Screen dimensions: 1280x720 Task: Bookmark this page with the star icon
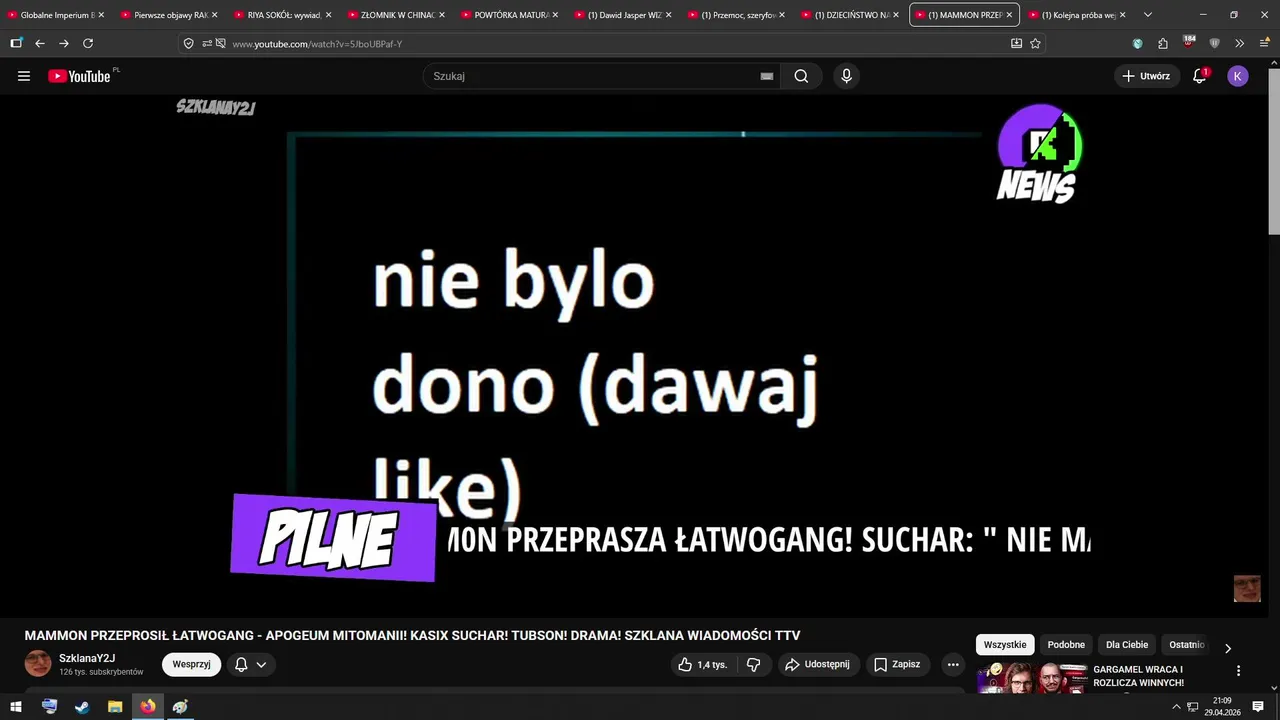(x=1035, y=44)
